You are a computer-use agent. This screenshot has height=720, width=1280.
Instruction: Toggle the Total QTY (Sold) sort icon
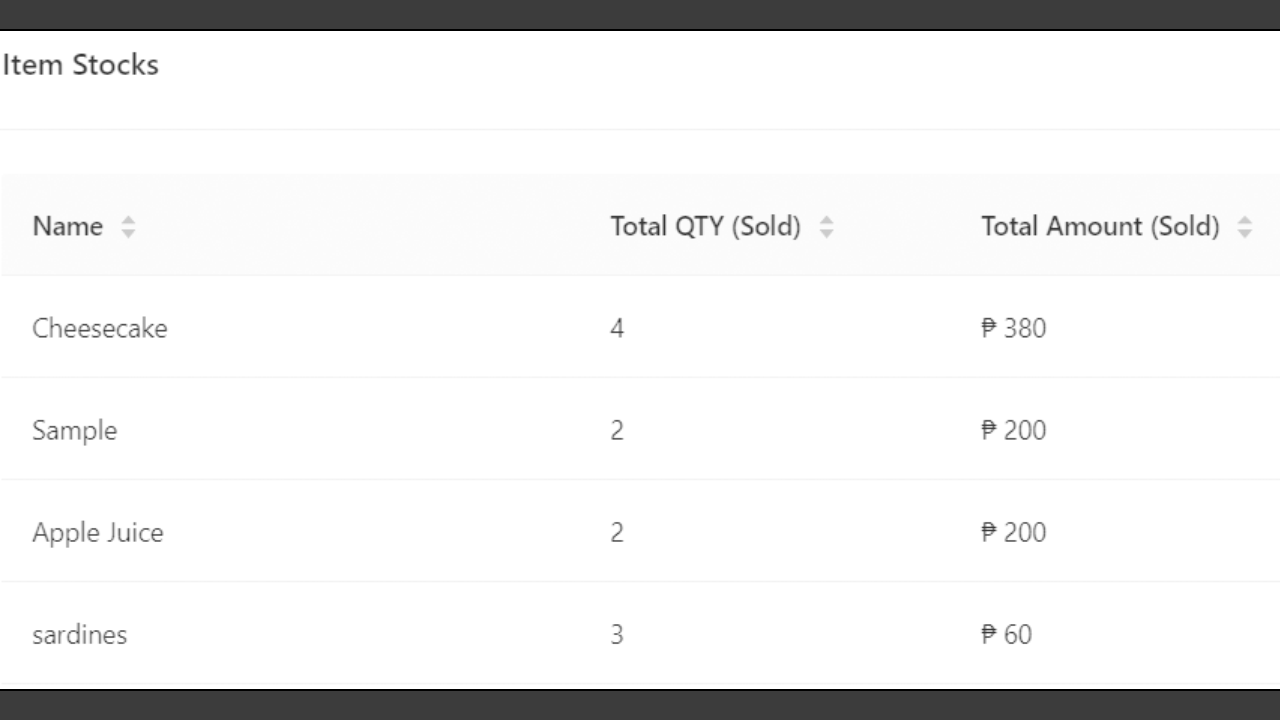(x=826, y=227)
